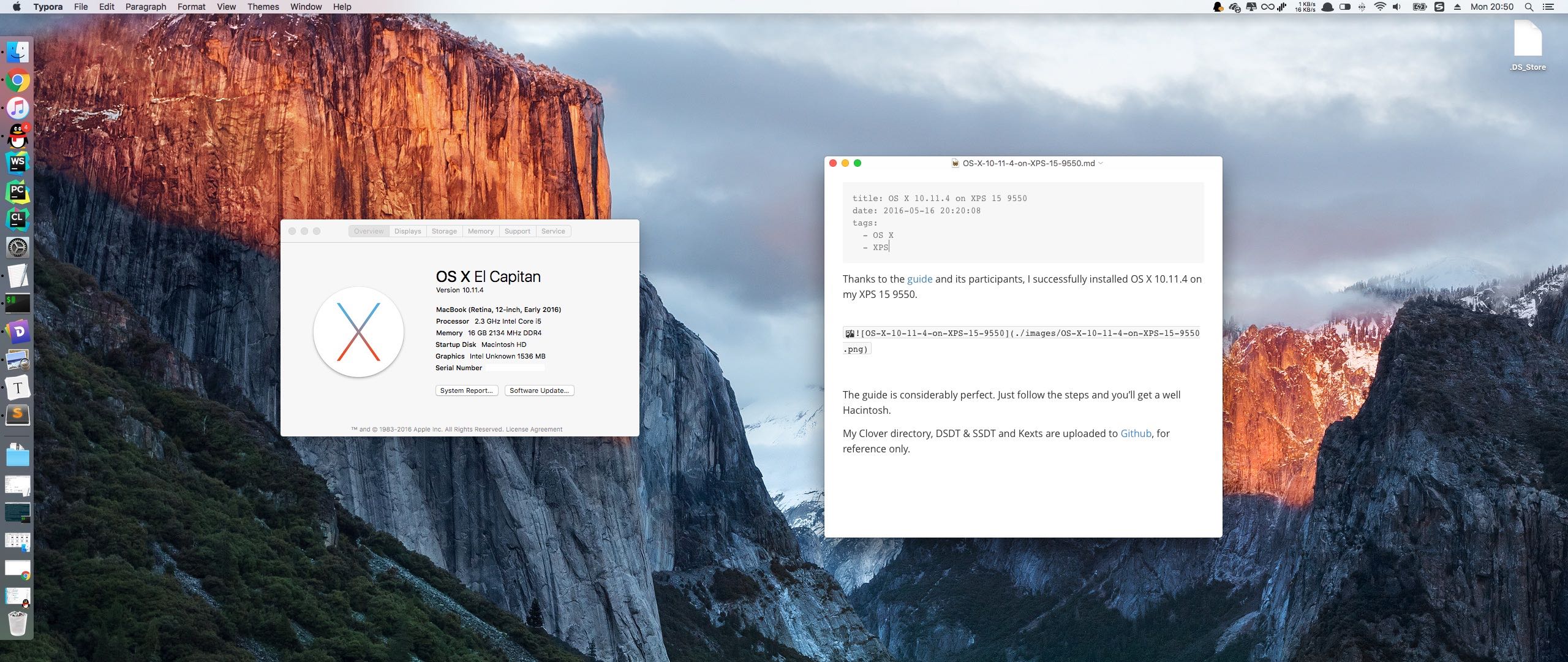Switch to Memory tab in About This Mac
Viewport: 1568px width, 662px height.
tap(481, 231)
